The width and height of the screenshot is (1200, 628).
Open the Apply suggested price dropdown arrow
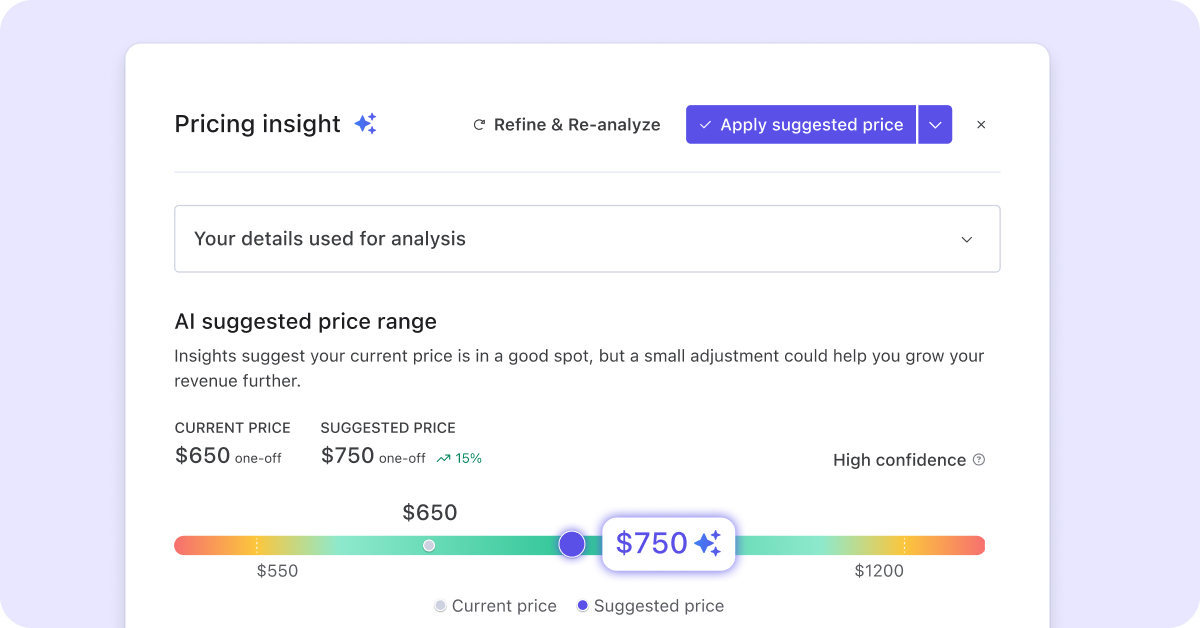[935, 125]
